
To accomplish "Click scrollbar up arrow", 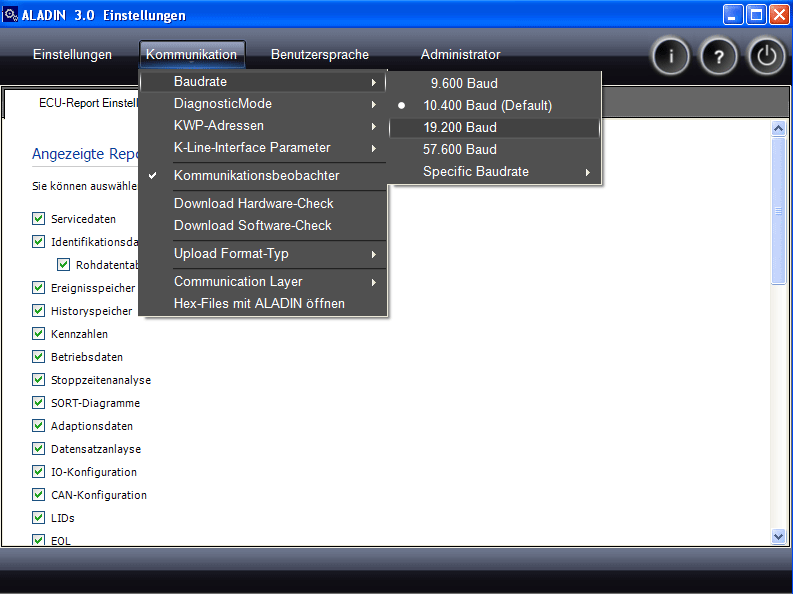I will (x=778, y=128).
